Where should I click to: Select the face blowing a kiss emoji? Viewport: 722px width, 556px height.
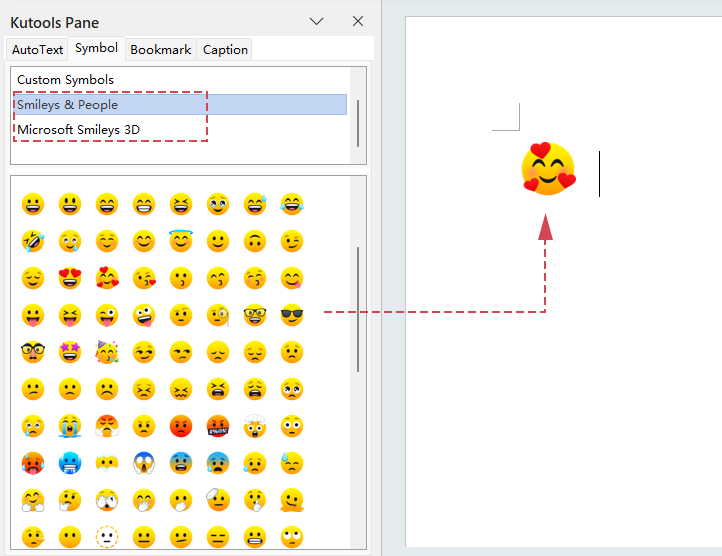point(144,278)
